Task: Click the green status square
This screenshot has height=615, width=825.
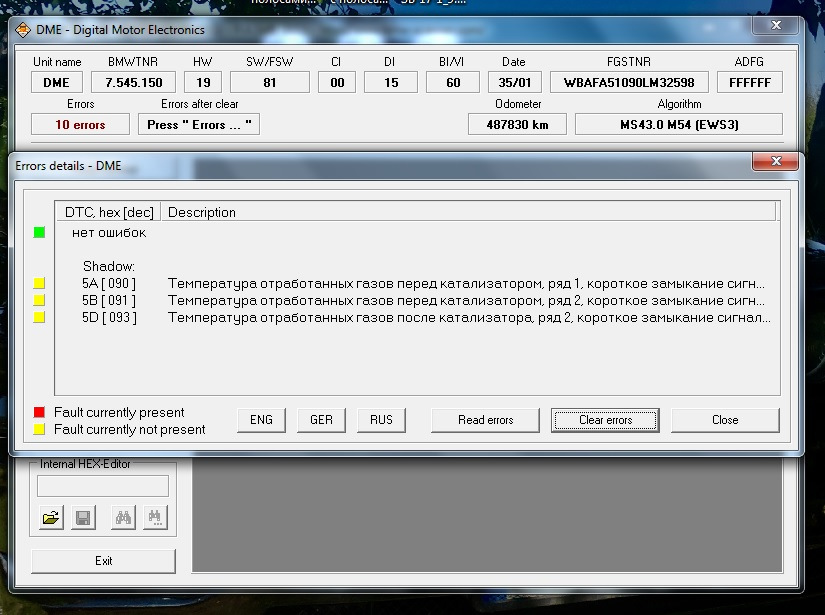Action: click(39, 233)
